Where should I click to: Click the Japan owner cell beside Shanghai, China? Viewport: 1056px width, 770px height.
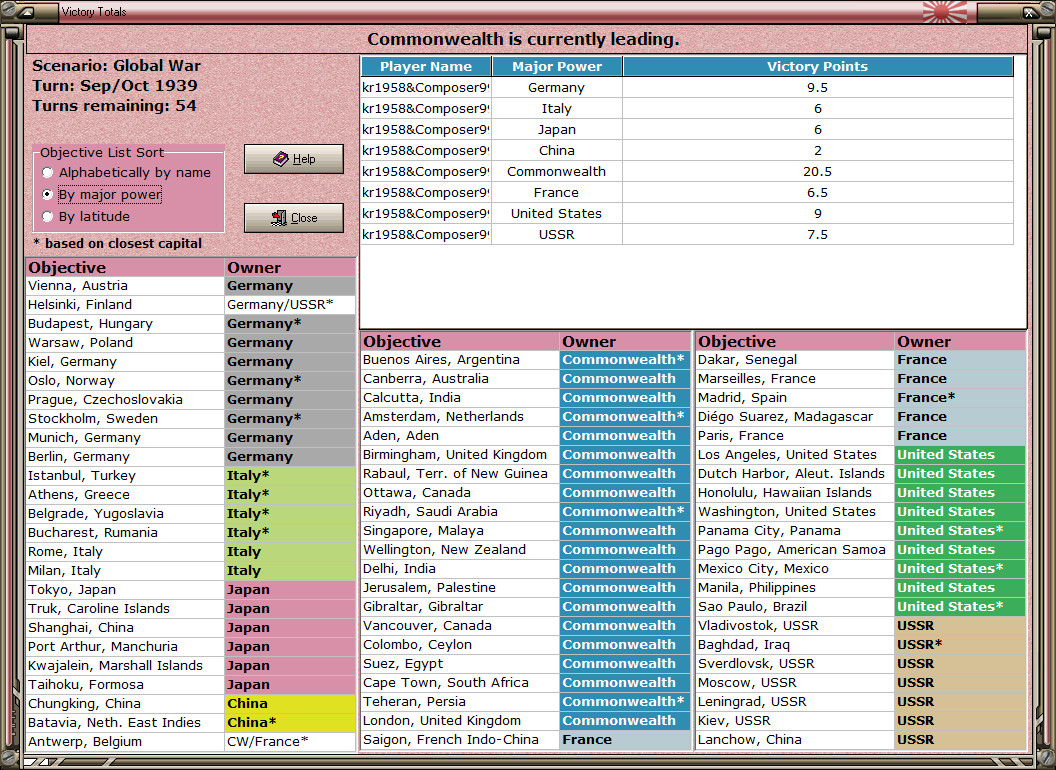point(290,627)
